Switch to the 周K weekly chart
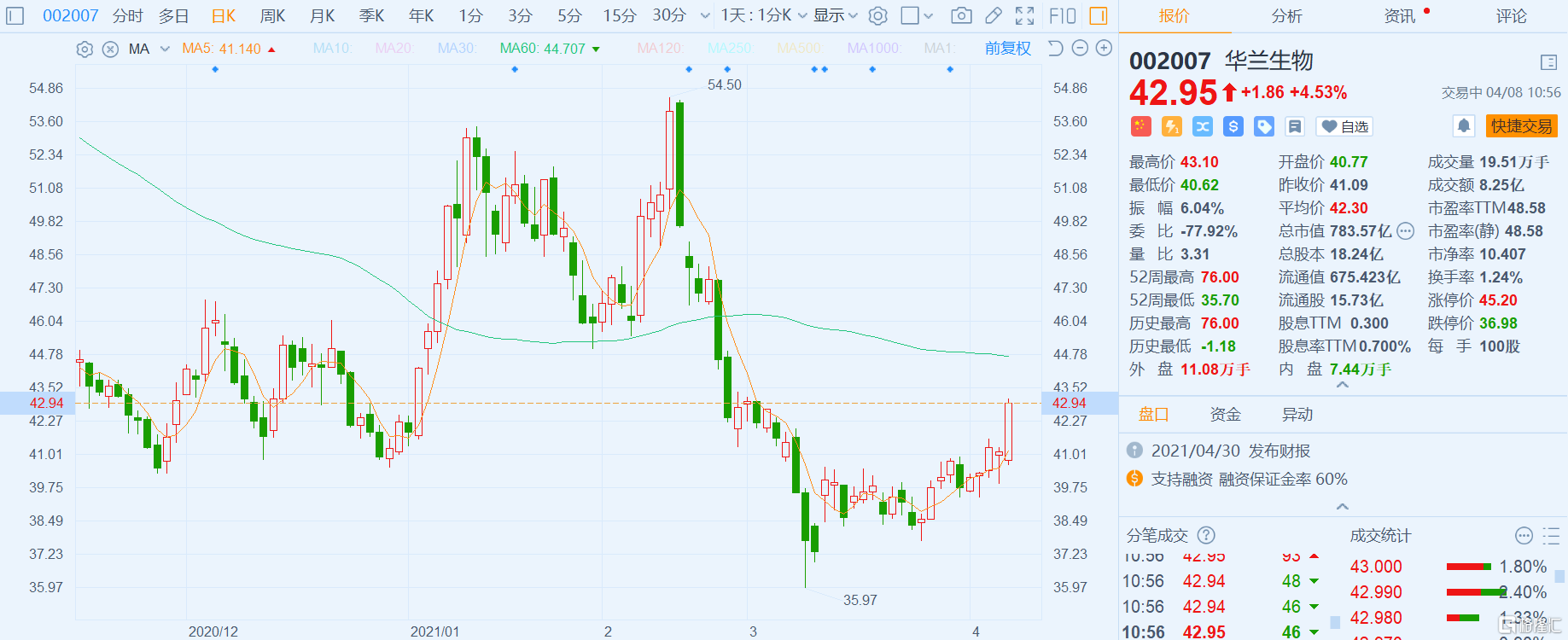Image resolution: width=1568 pixels, height=640 pixels. 273,15
